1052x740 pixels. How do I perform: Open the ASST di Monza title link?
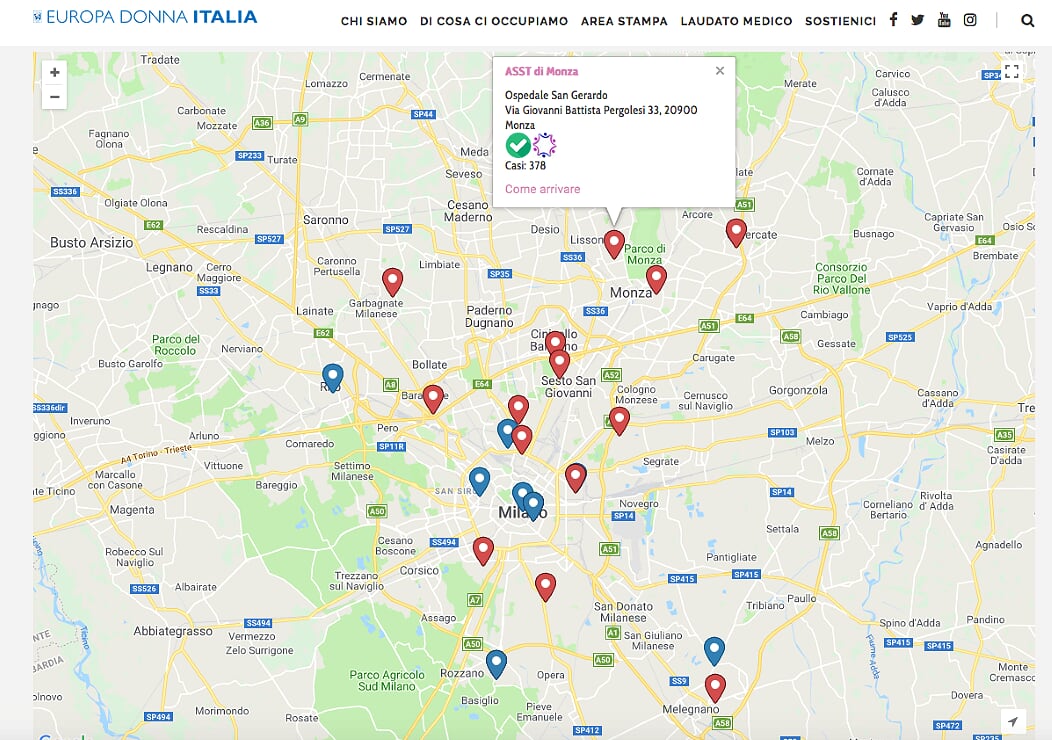pyautogui.click(x=541, y=72)
